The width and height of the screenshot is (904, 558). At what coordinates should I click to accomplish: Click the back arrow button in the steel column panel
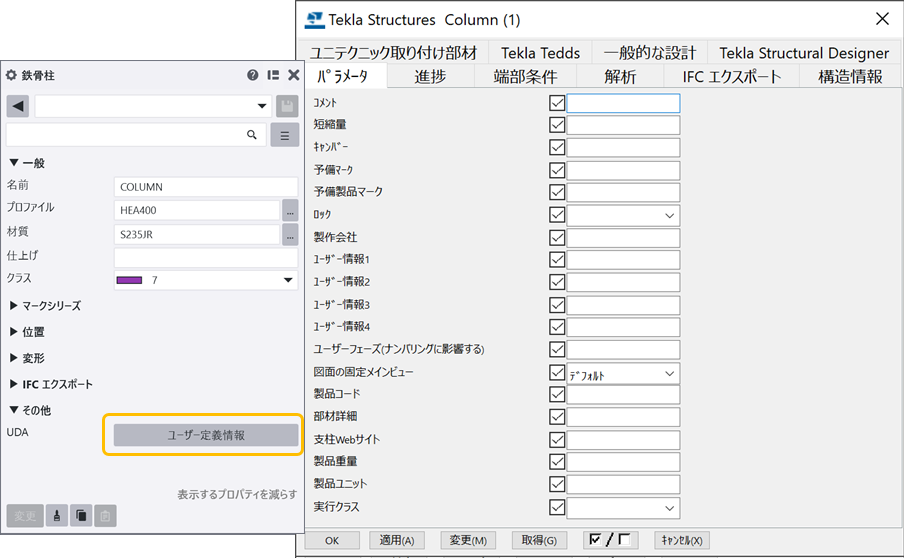tap(18, 106)
